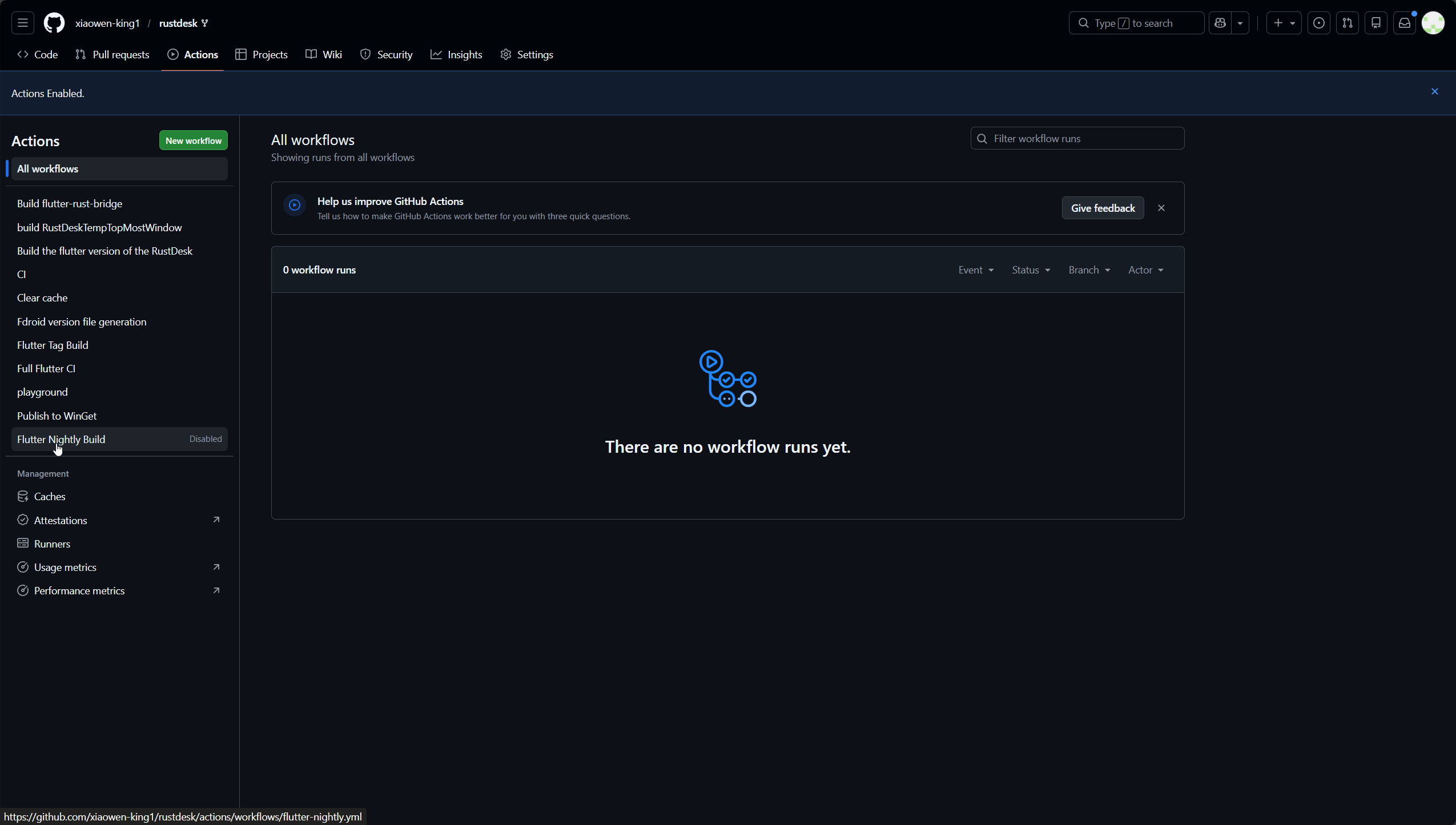Screen dimensions: 1456x825
Task: Dismiss the Actions Enabled banner
Action: [1434, 91]
